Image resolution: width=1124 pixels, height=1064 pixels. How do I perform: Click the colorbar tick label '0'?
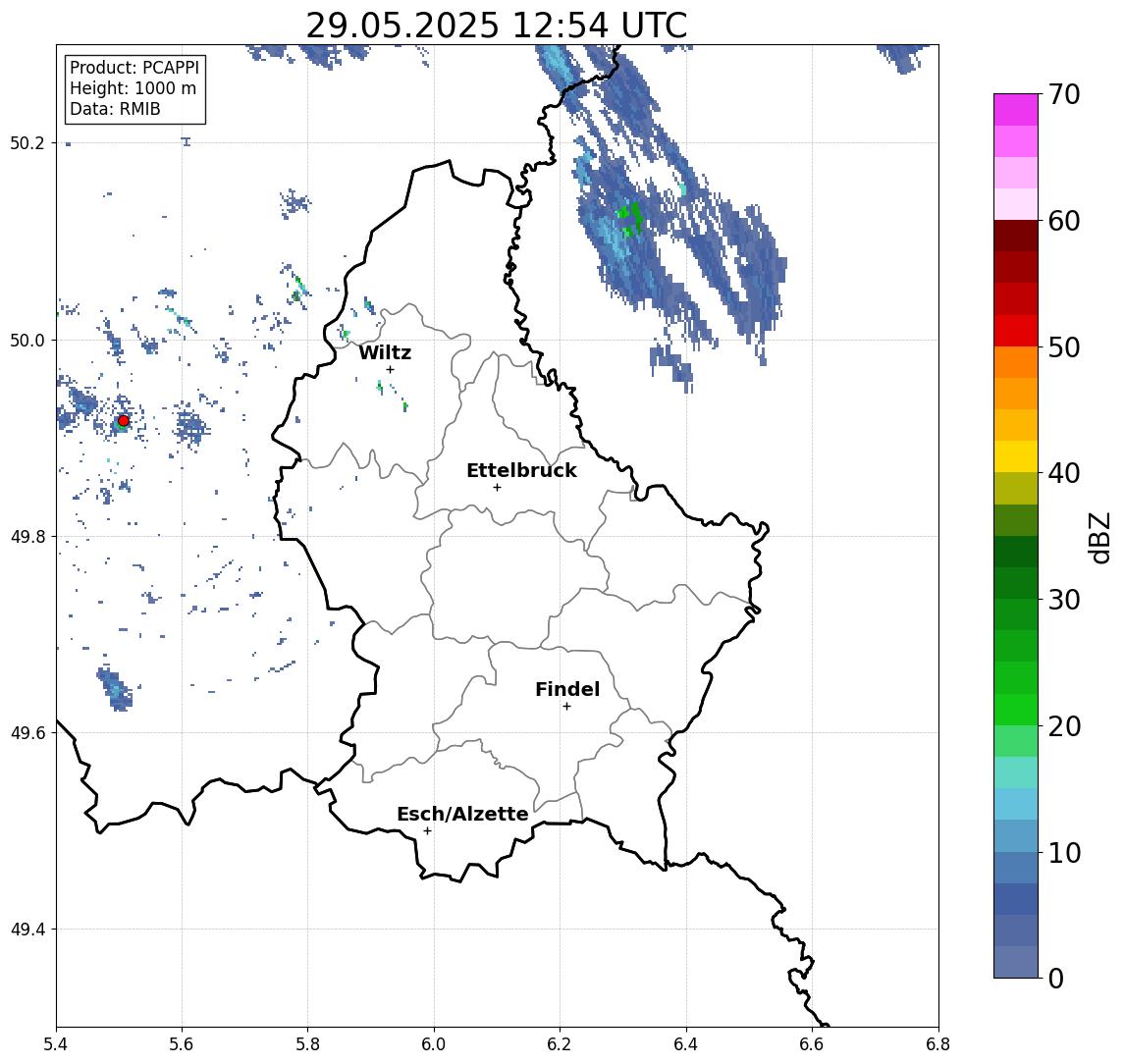point(1056,978)
